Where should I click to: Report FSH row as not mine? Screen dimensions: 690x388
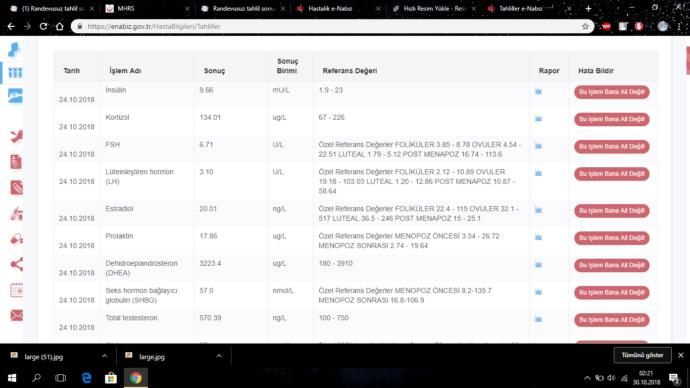[611, 146]
